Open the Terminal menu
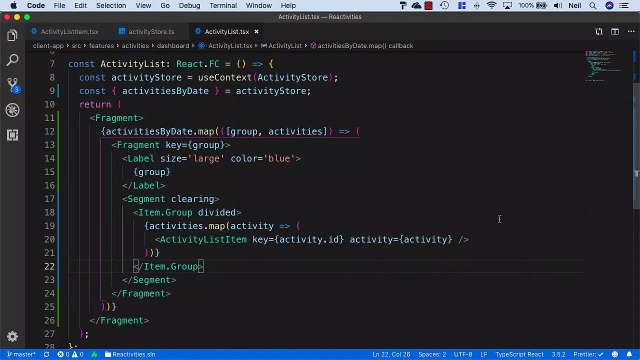Viewport: 640px width, 360px height. point(223,5)
